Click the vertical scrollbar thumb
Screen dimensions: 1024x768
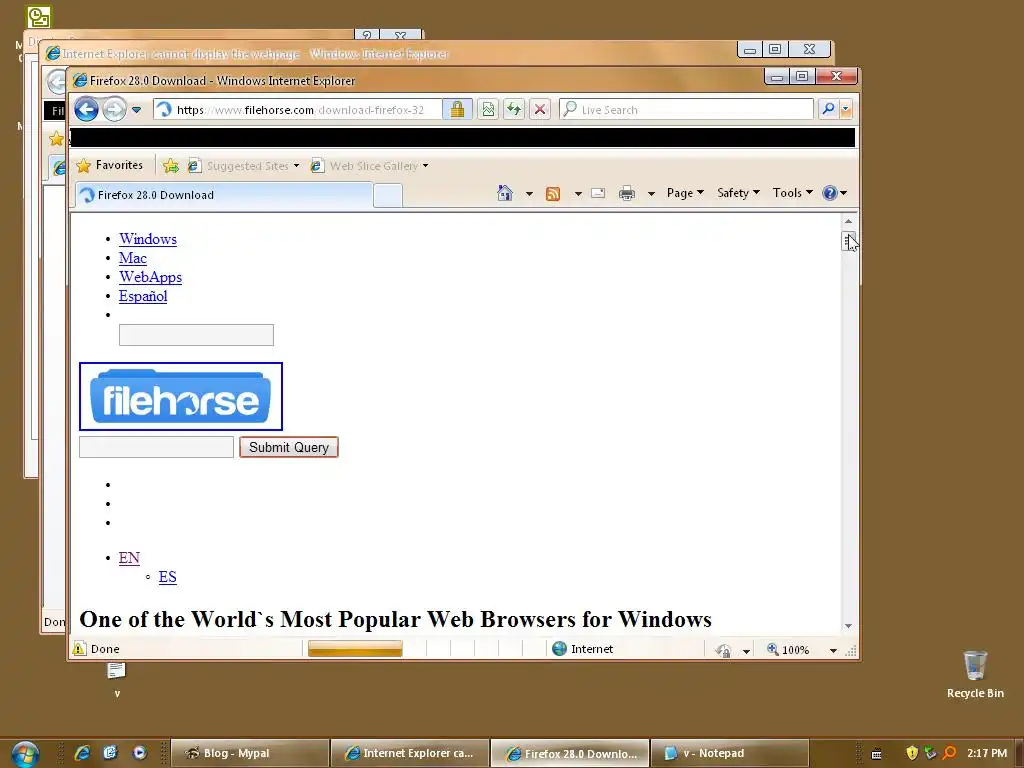848,241
